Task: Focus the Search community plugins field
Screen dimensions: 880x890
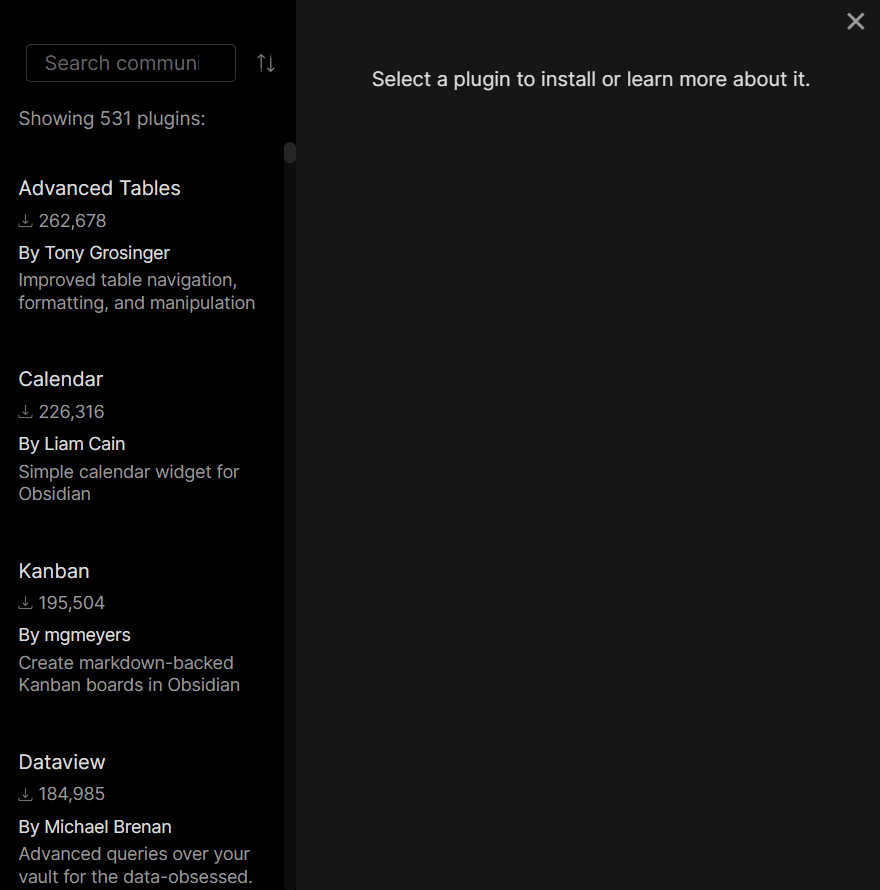Action: point(130,63)
